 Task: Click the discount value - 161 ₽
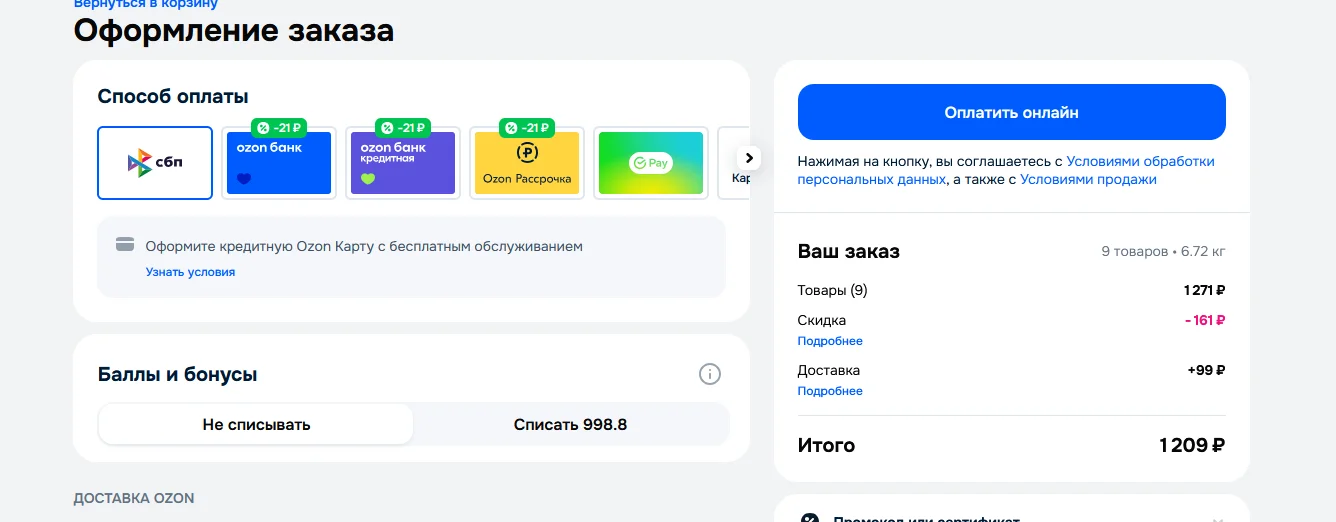1205,321
